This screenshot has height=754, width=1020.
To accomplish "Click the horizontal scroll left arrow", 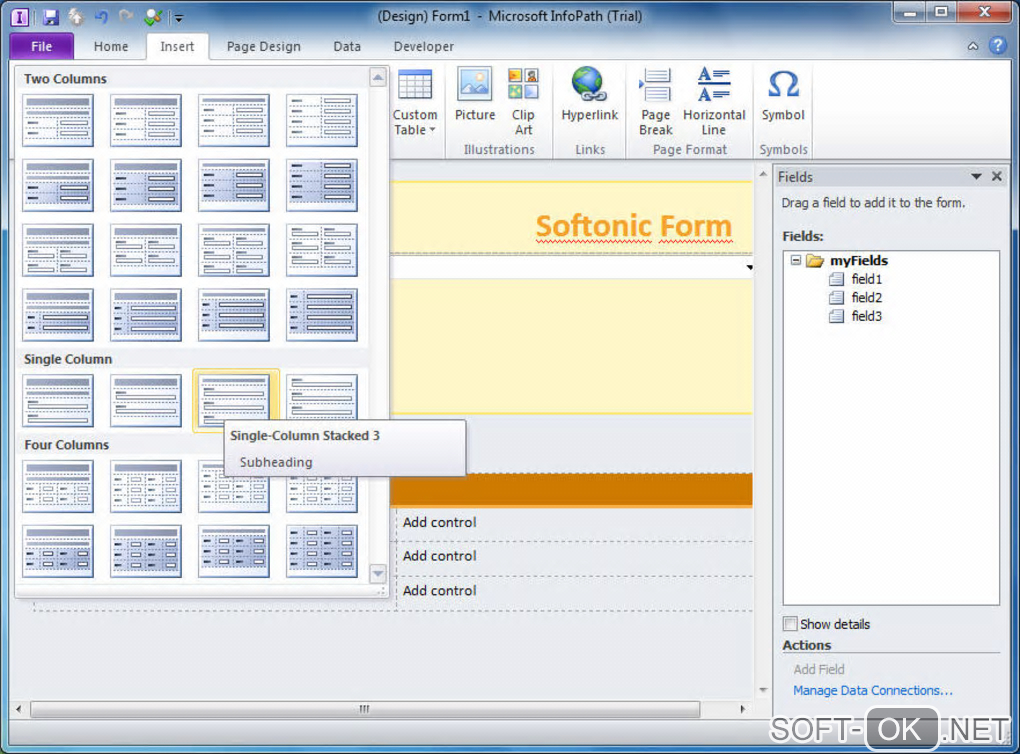I will tap(18, 709).
